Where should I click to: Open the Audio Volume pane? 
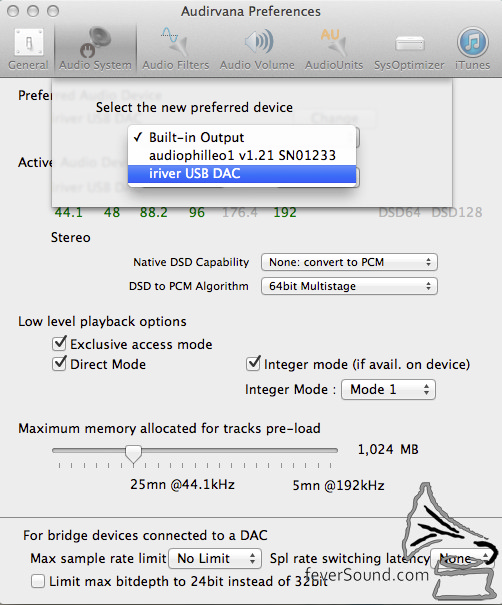pos(257,49)
